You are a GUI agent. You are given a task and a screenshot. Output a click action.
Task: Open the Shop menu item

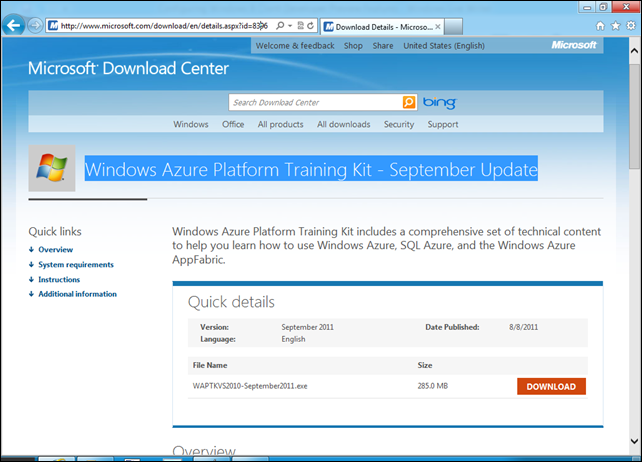click(x=353, y=46)
